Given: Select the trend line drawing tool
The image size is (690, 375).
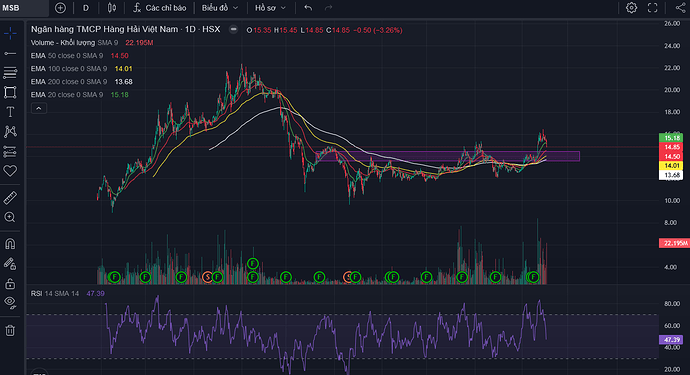Looking at the screenshot, I should point(10,53).
